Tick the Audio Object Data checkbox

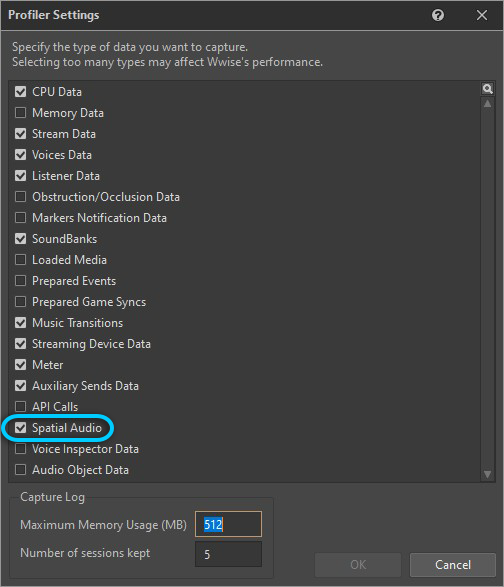[x=21, y=470]
